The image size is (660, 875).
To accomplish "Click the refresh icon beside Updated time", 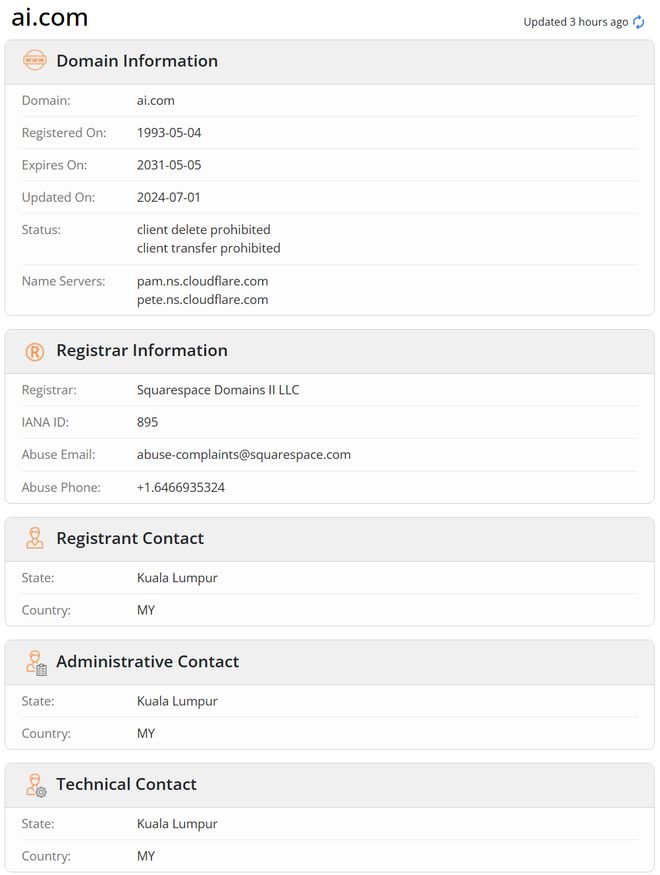I will click(x=639, y=22).
